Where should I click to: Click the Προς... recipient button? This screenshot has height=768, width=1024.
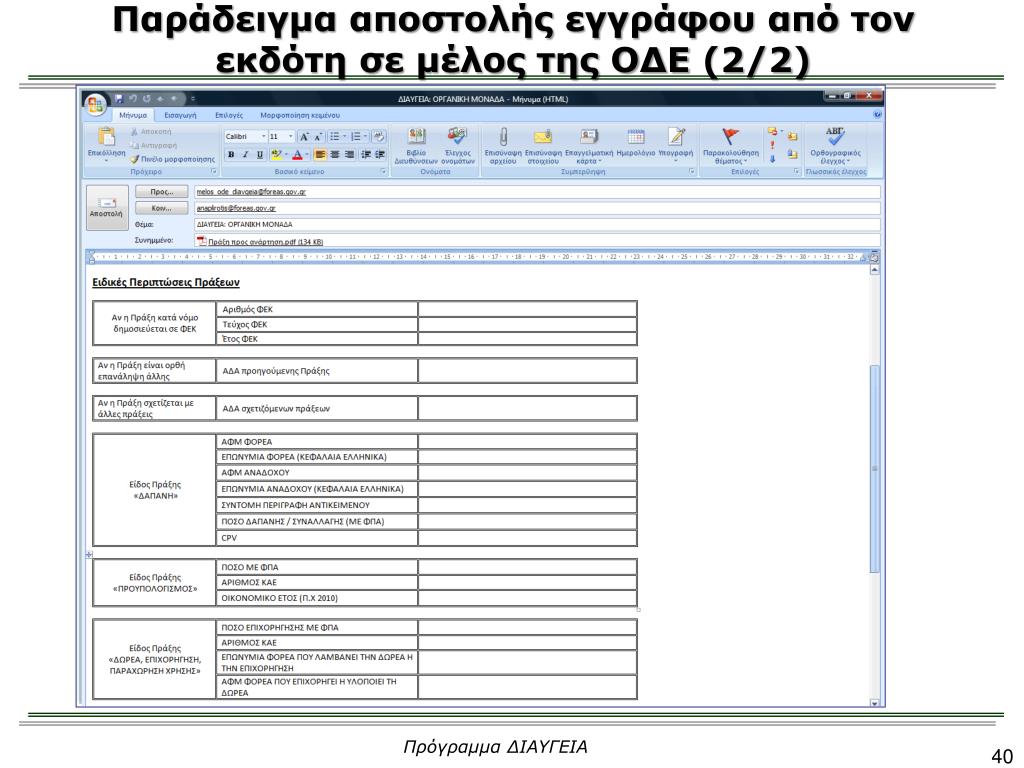(x=161, y=192)
